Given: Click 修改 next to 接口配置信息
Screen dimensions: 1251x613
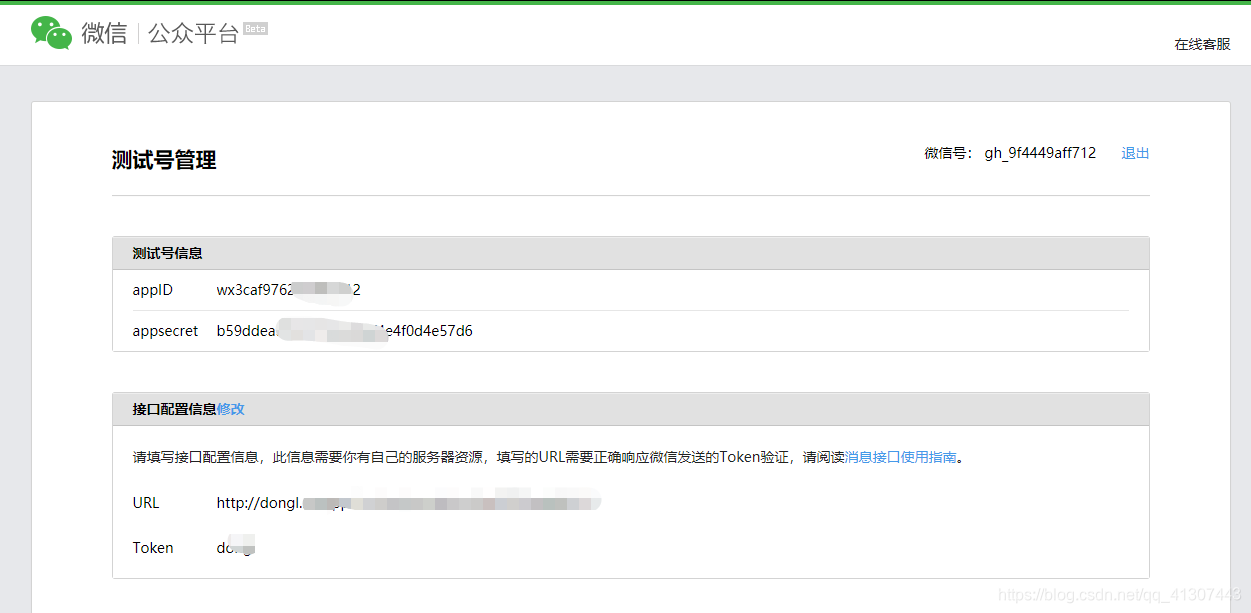Looking at the screenshot, I should [231, 409].
